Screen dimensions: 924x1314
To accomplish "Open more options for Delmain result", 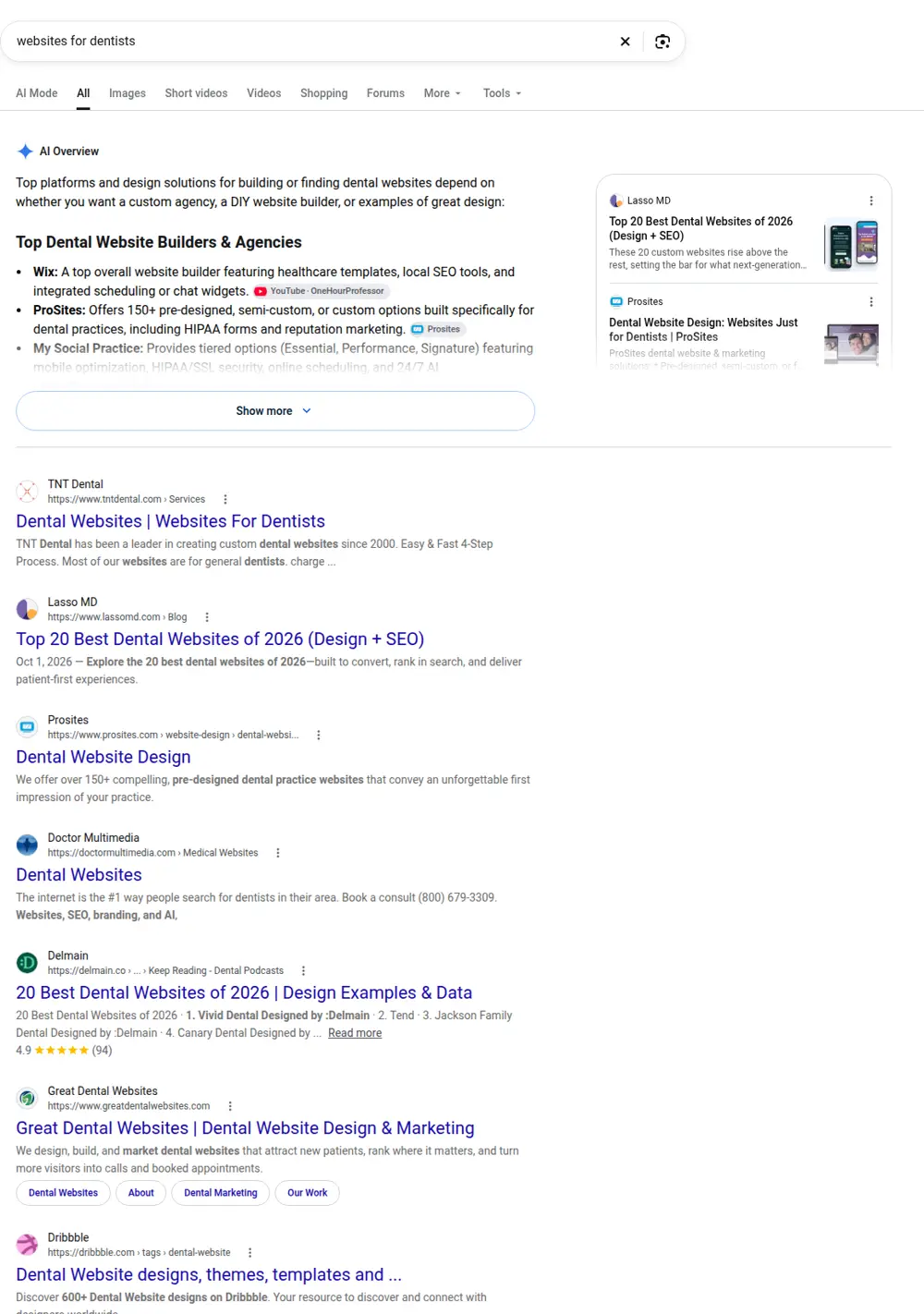I will [x=303, y=971].
